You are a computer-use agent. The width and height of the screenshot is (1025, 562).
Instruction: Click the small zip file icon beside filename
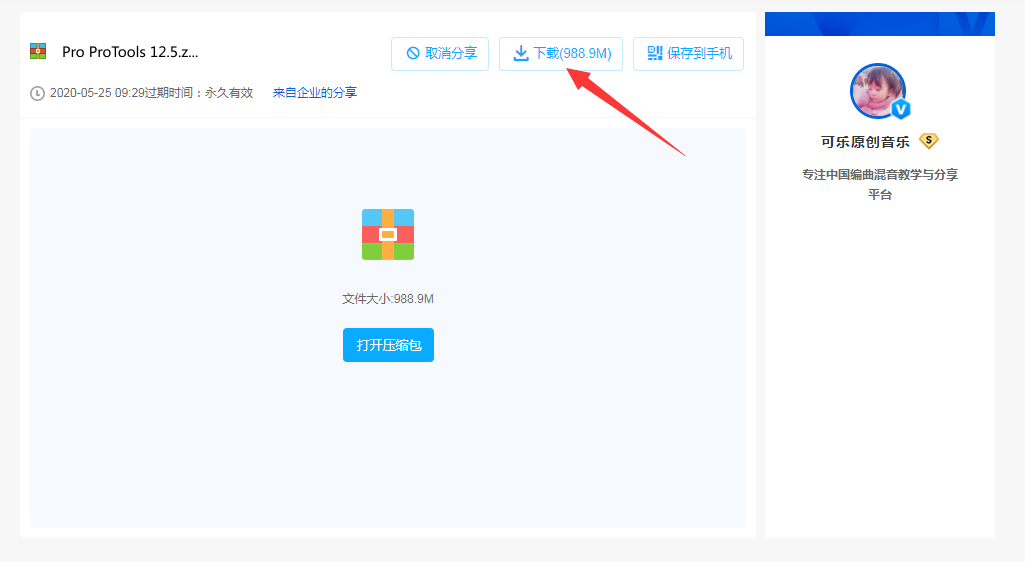coord(38,52)
